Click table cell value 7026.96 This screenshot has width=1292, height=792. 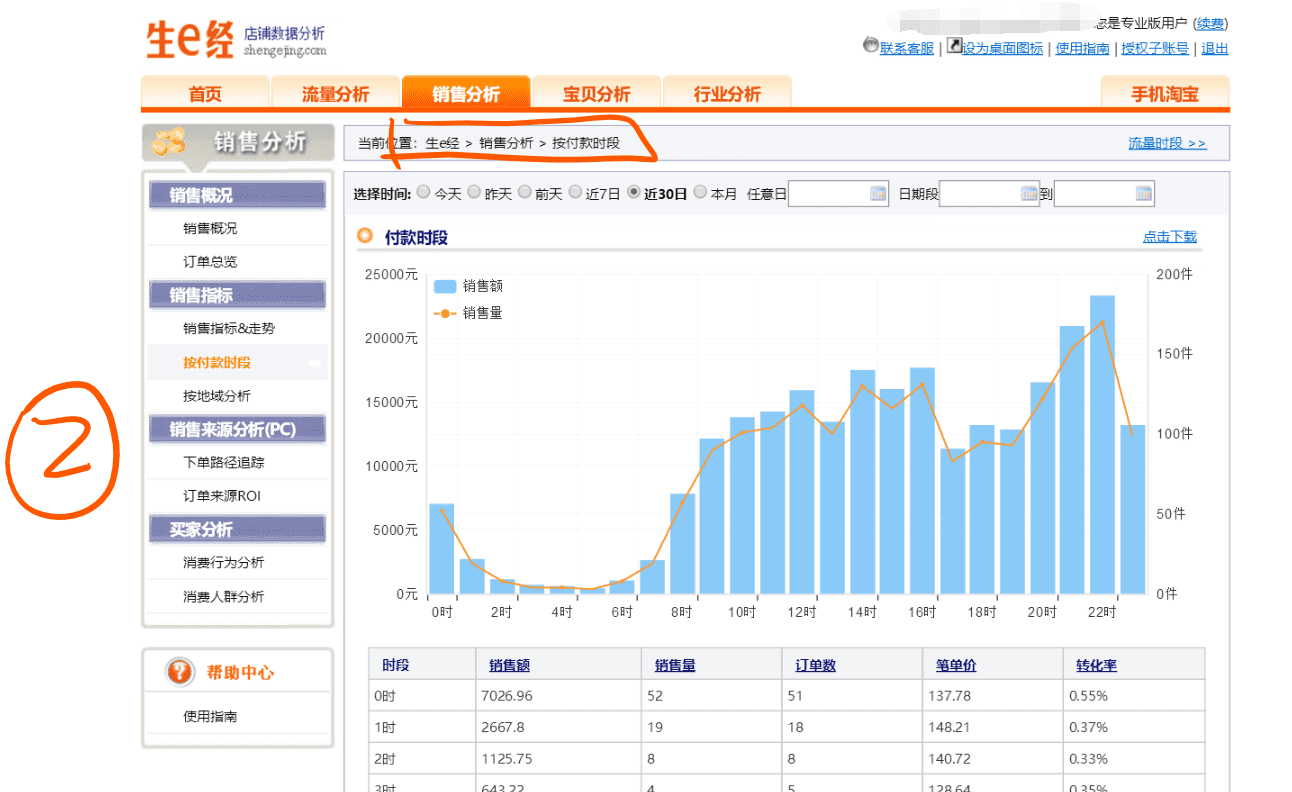click(507, 696)
